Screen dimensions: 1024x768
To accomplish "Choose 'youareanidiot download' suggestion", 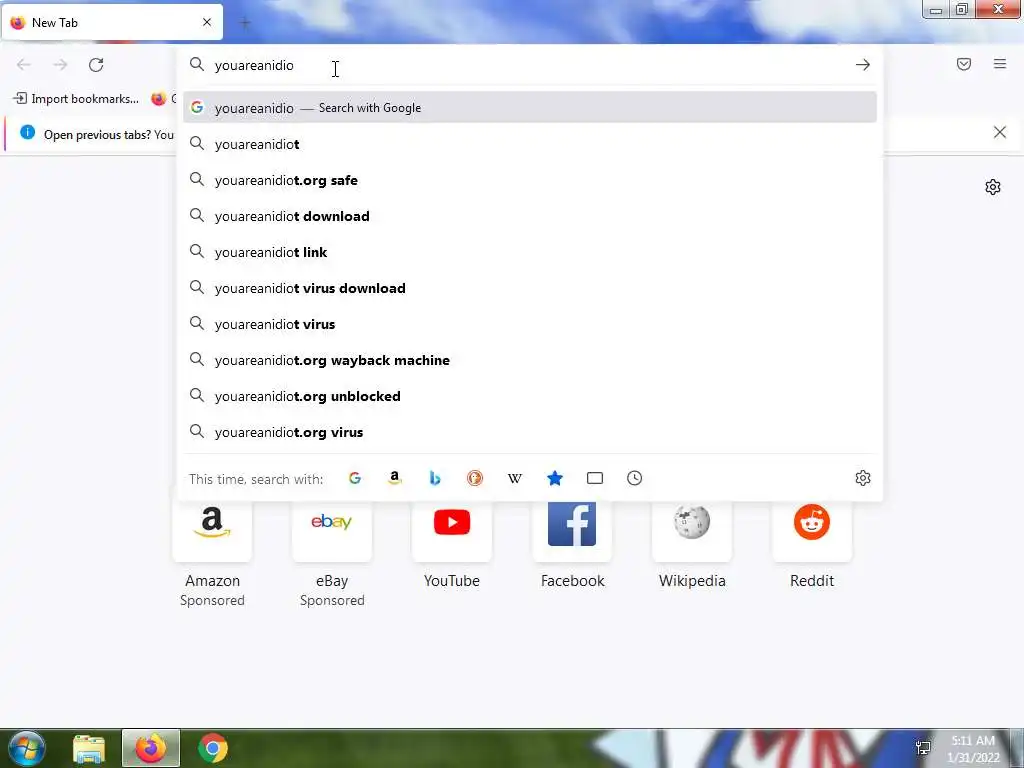I will 530,216.
